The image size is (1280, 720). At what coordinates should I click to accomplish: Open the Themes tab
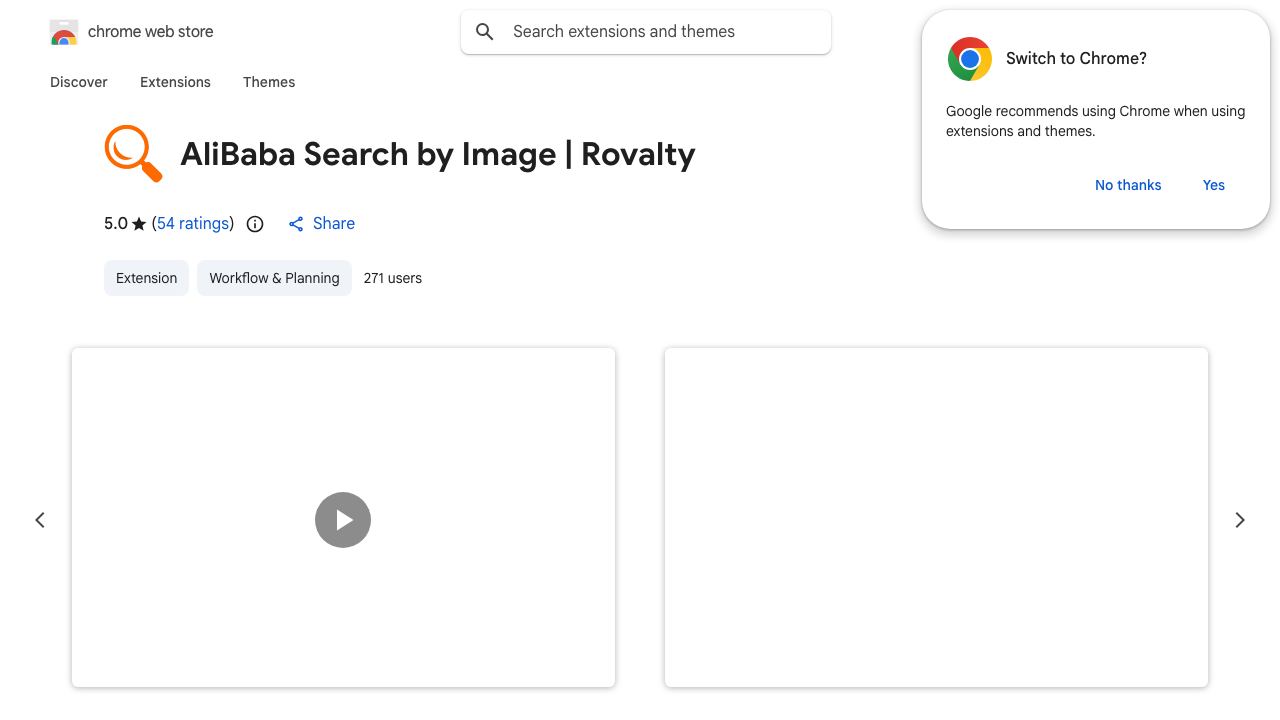269,82
